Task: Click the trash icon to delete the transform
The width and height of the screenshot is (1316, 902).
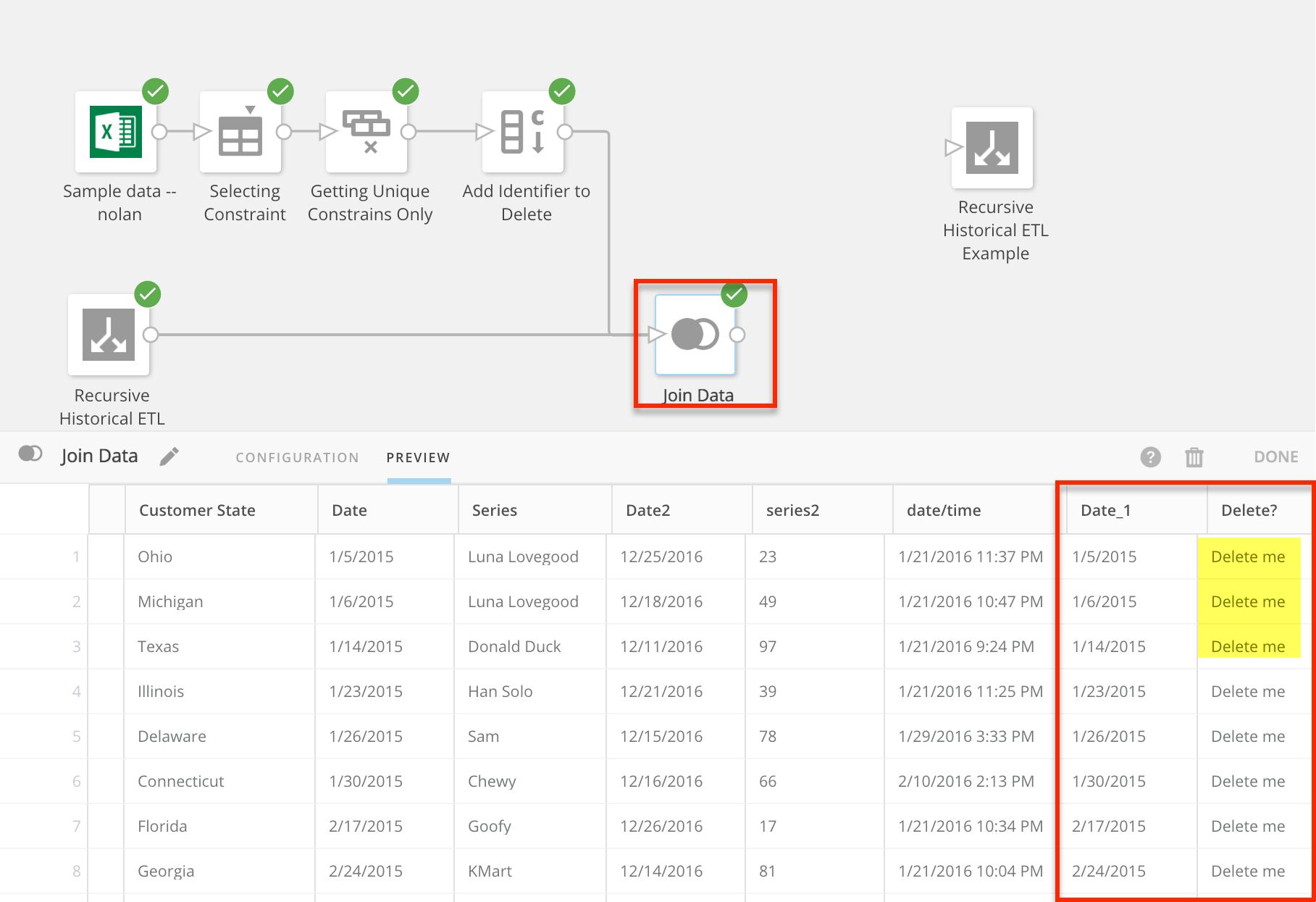Action: pos(1194,457)
